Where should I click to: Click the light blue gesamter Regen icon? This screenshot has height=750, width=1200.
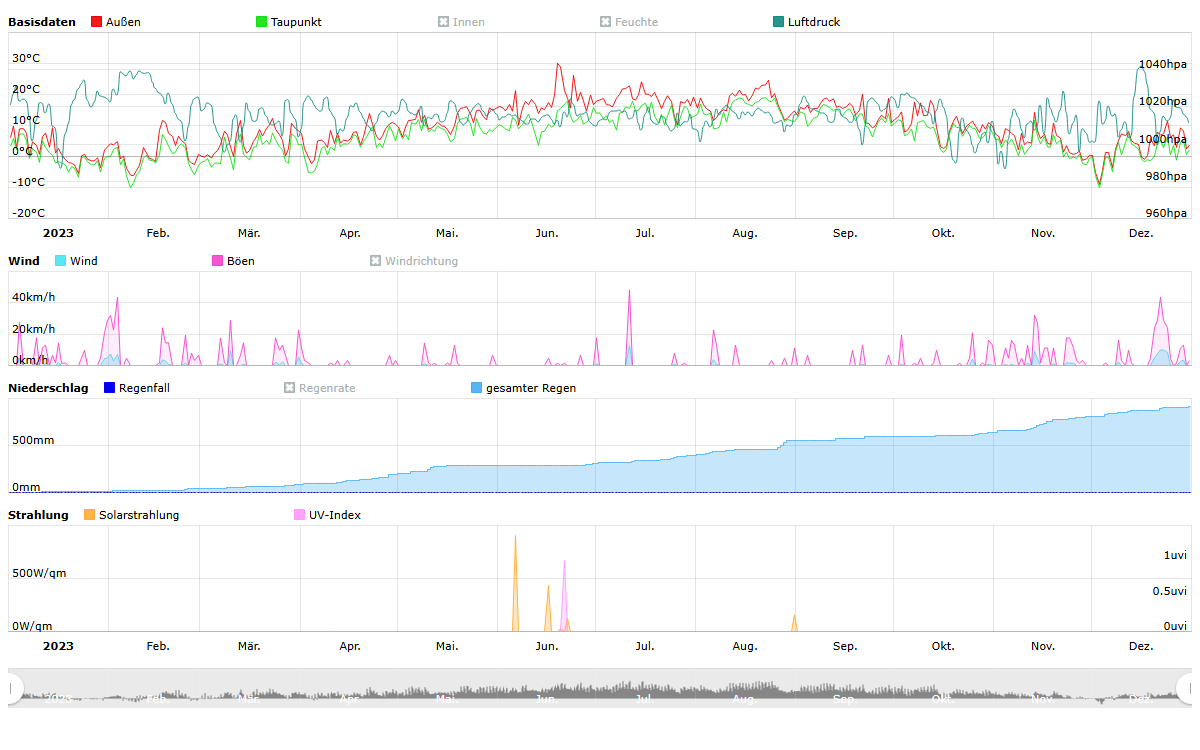(x=477, y=388)
